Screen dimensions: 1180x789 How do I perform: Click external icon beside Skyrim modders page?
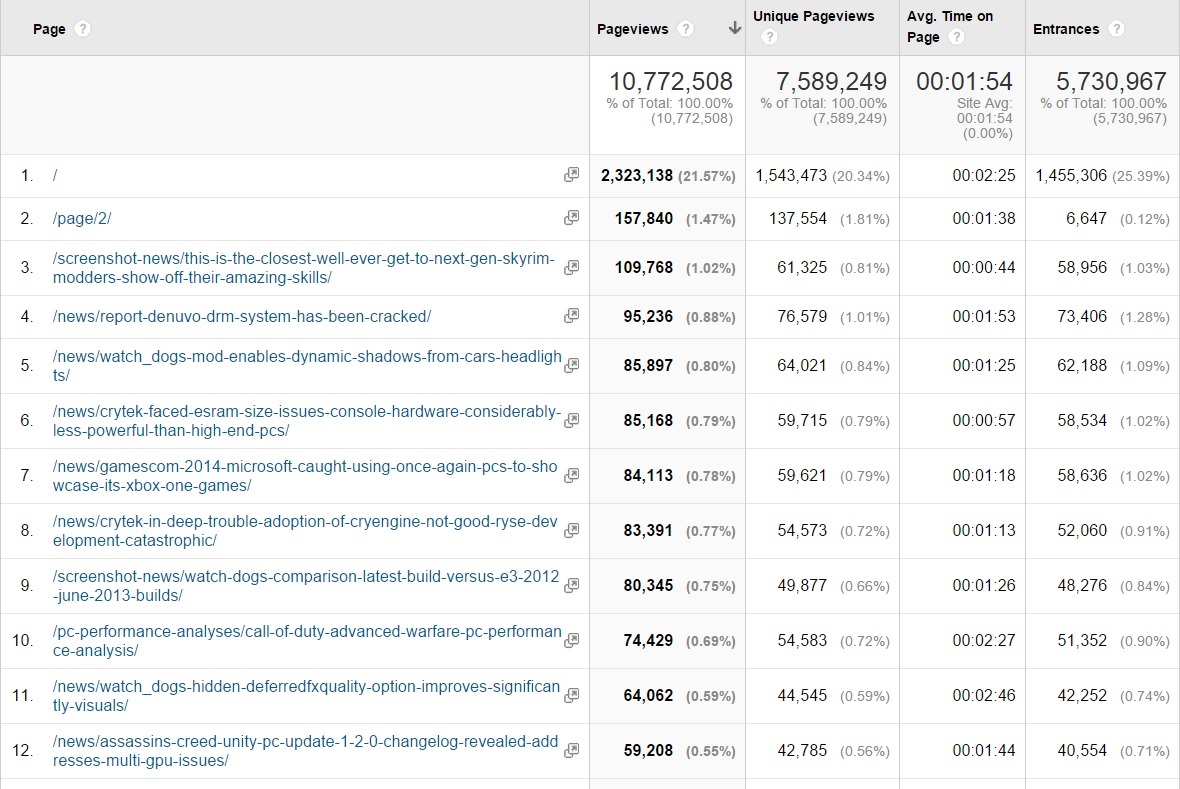click(x=571, y=268)
